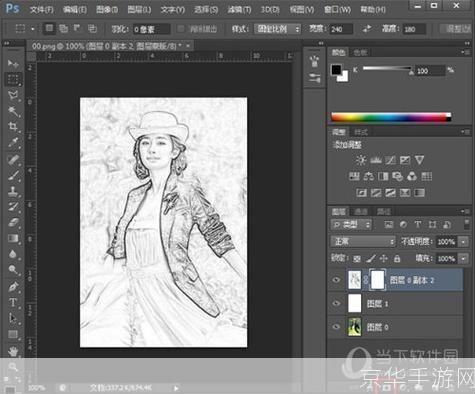Pick a color from the spectrum ramp

[391, 117]
